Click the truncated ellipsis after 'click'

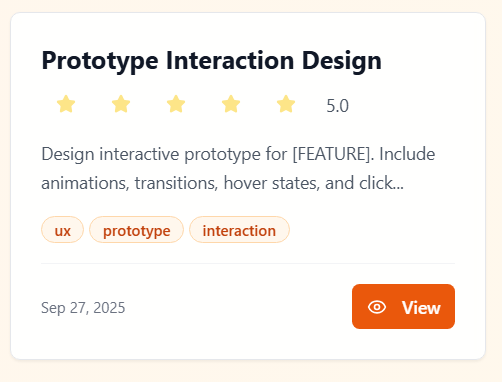pos(399,183)
